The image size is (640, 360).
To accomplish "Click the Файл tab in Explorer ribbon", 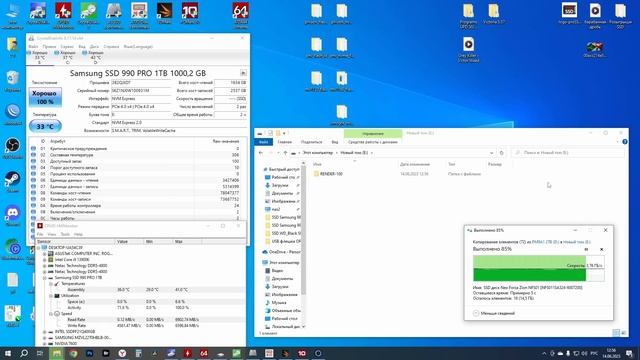I will 264,142.
